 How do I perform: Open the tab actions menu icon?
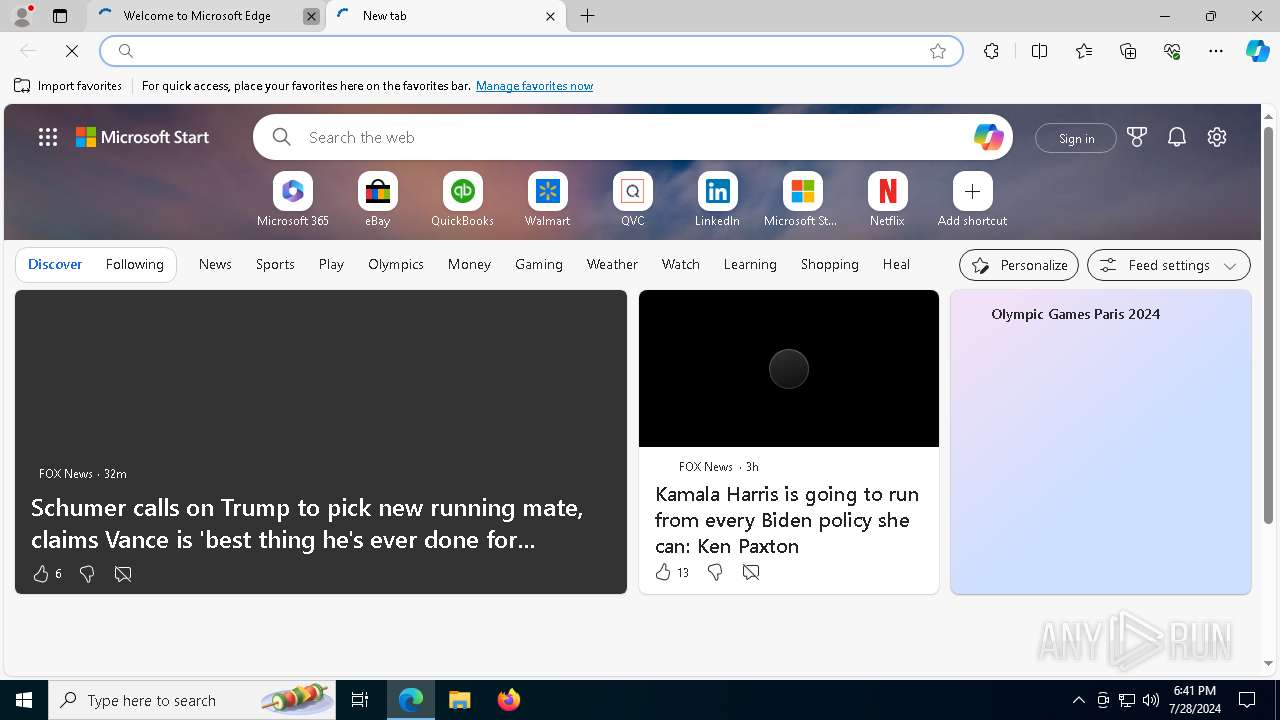pos(60,16)
